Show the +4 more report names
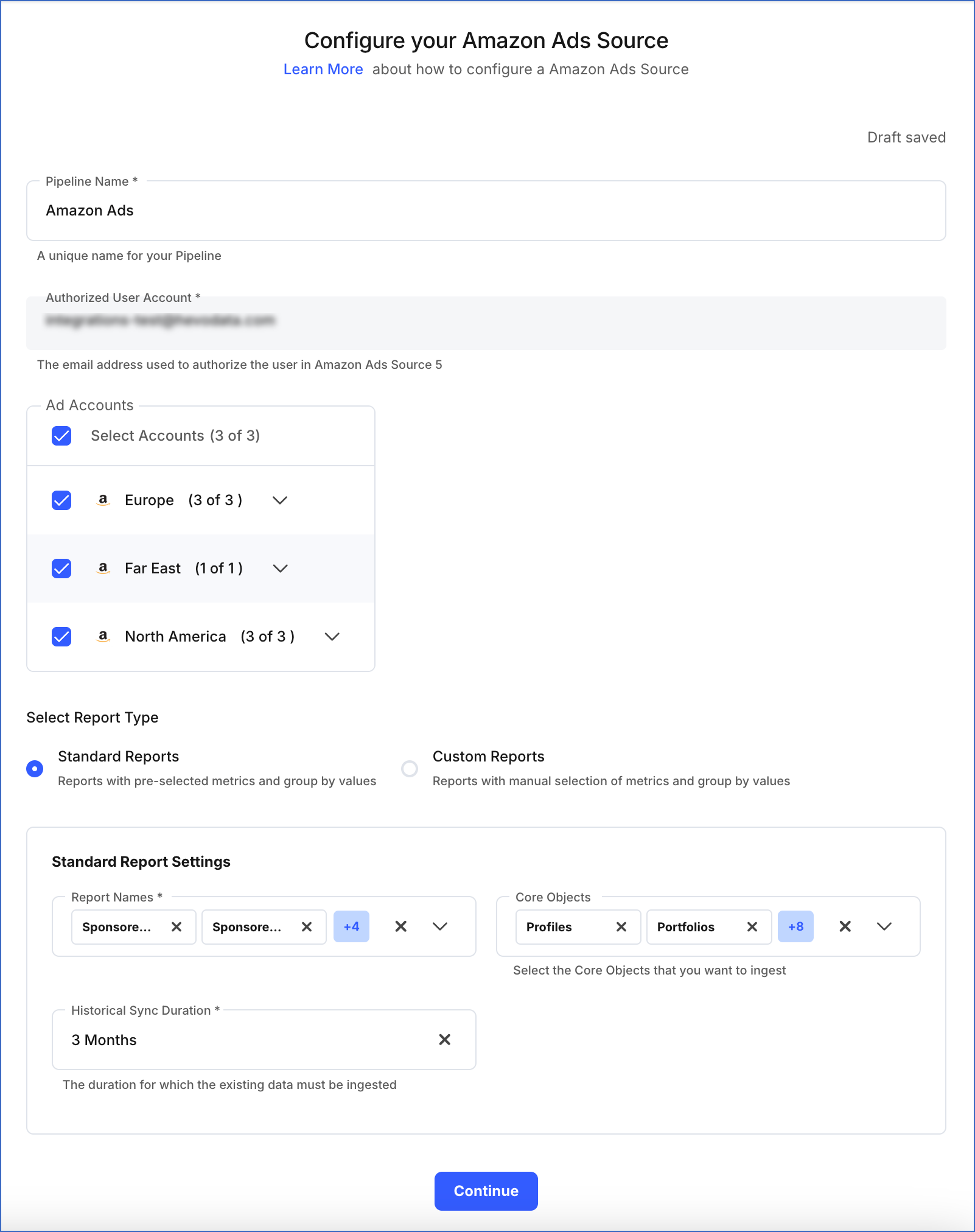The width and height of the screenshot is (975, 1232). click(x=351, y=926)
